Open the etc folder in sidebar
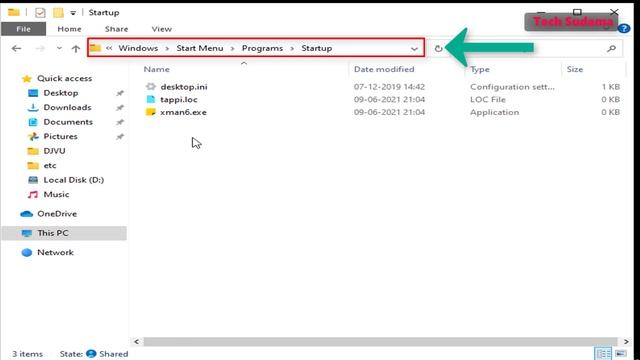Image resolution: width=640 pixels, height=360 pixels. click(50, 166)
